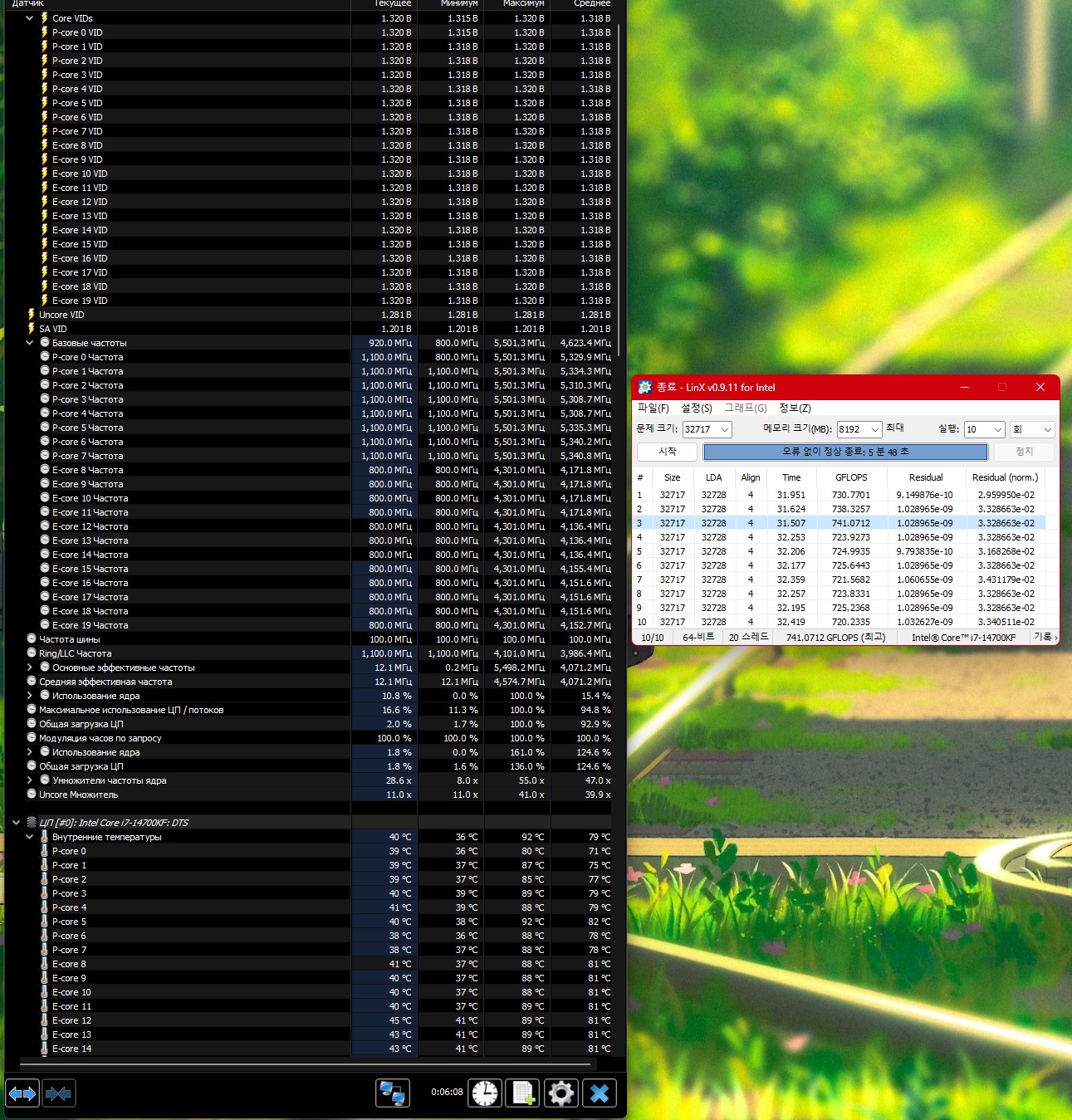Click the lightning icon beside Uncore VID
Viewport: 1072px width, 1120px height.
tap(31, 314)
